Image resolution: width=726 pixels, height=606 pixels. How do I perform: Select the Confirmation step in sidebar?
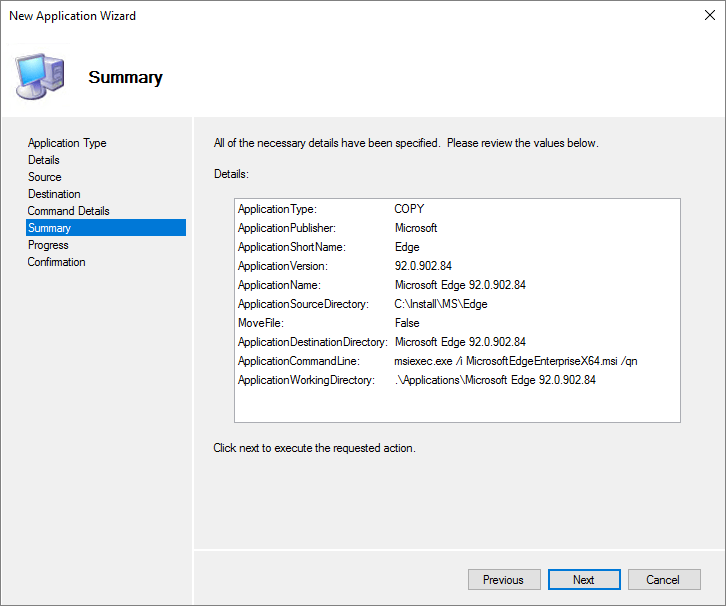(57, 262)
